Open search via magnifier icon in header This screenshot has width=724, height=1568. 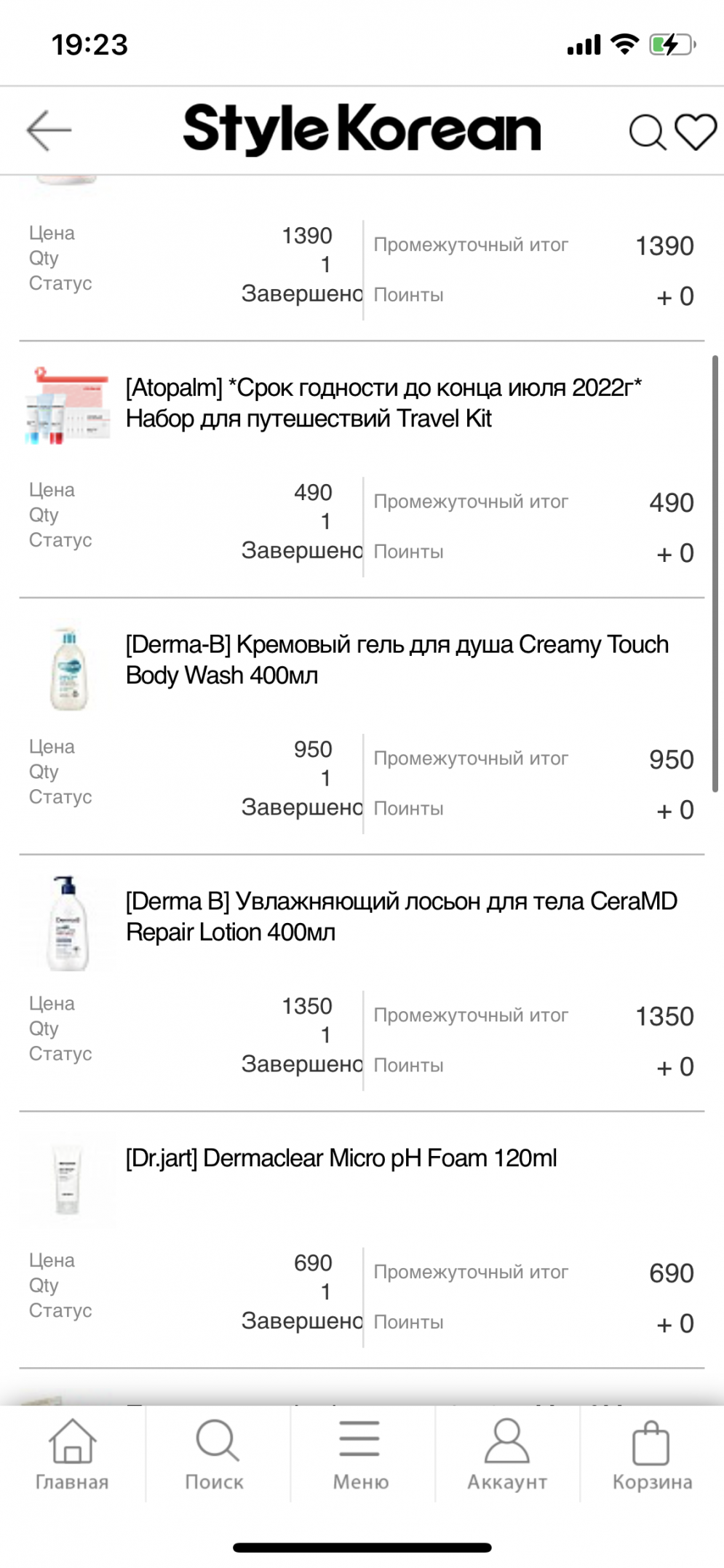tap(647, 132)
